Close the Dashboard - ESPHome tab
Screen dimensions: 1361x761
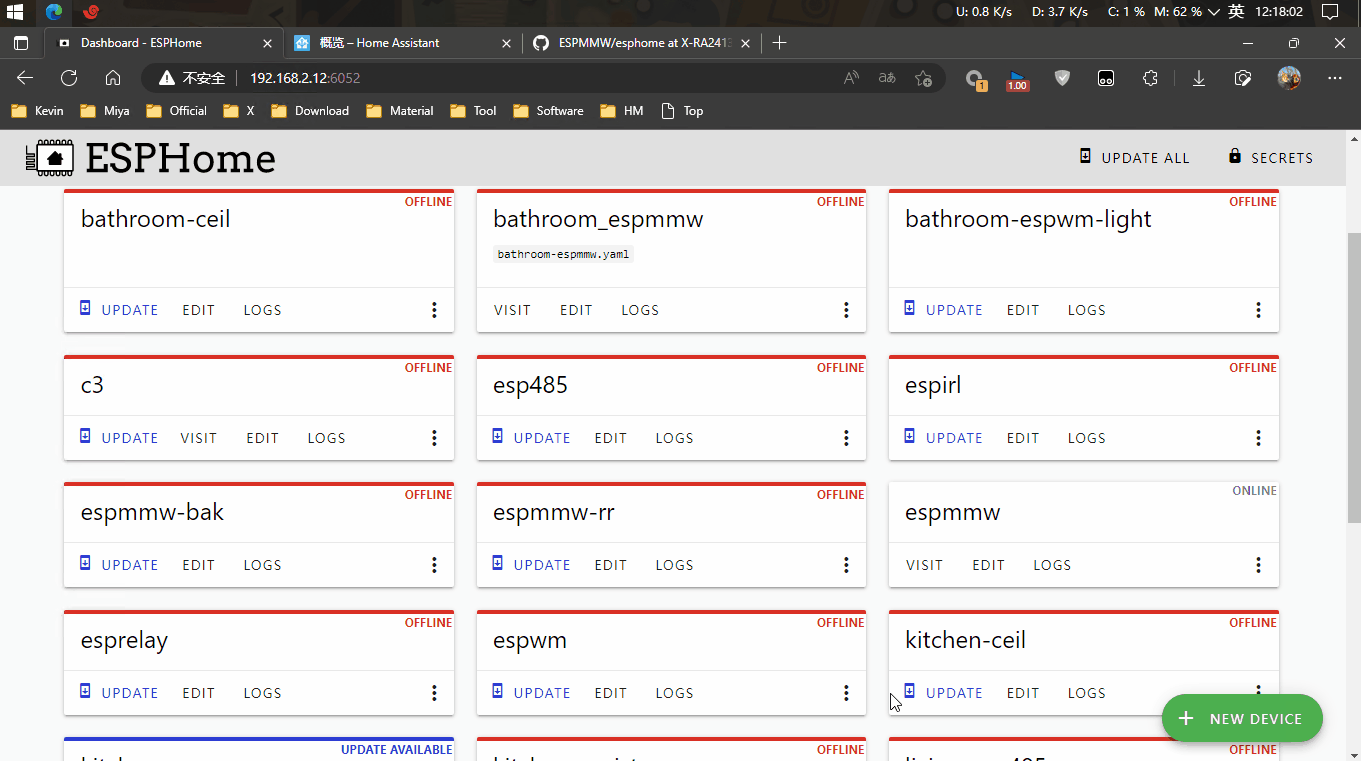coord(267,43)
